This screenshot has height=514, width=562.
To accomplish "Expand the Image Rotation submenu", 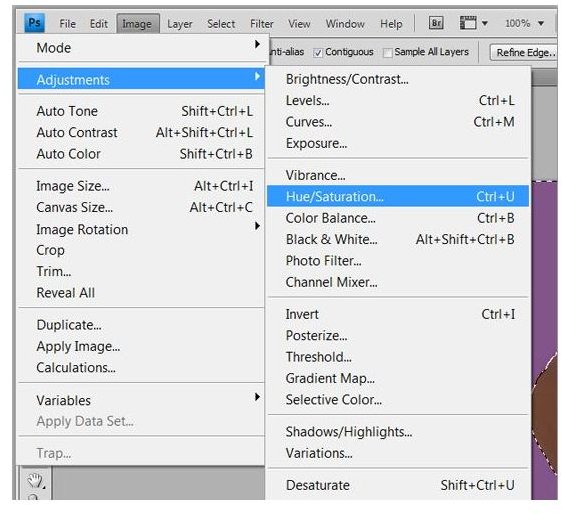I will click(x=142, y=229).
